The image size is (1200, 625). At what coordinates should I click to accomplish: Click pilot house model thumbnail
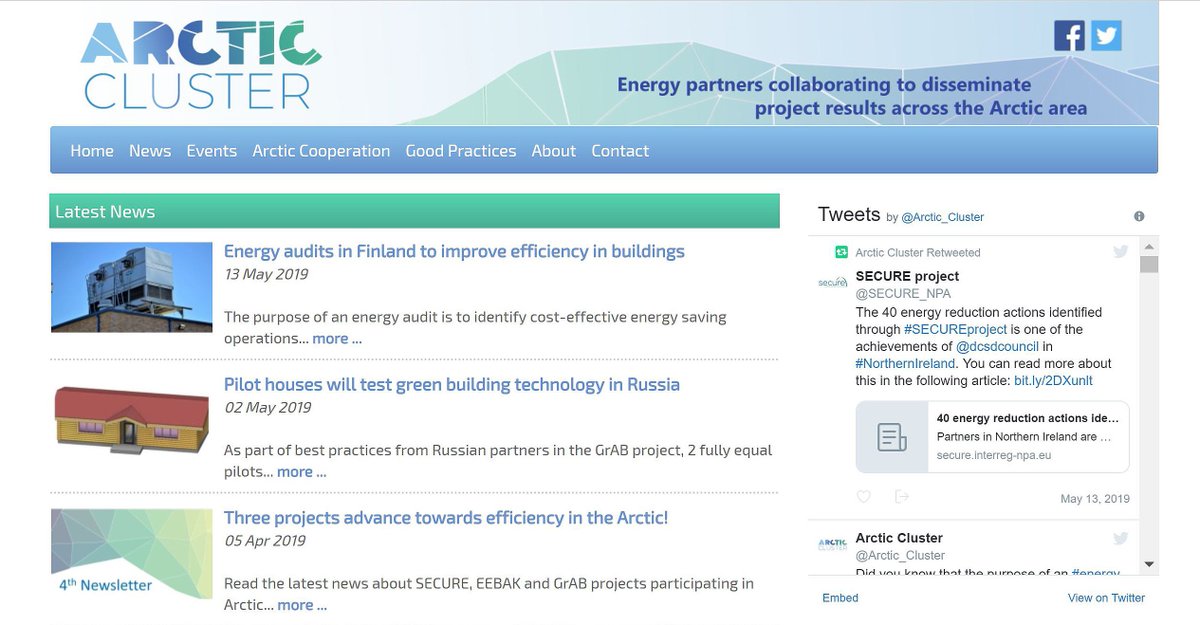coord(132,420)
